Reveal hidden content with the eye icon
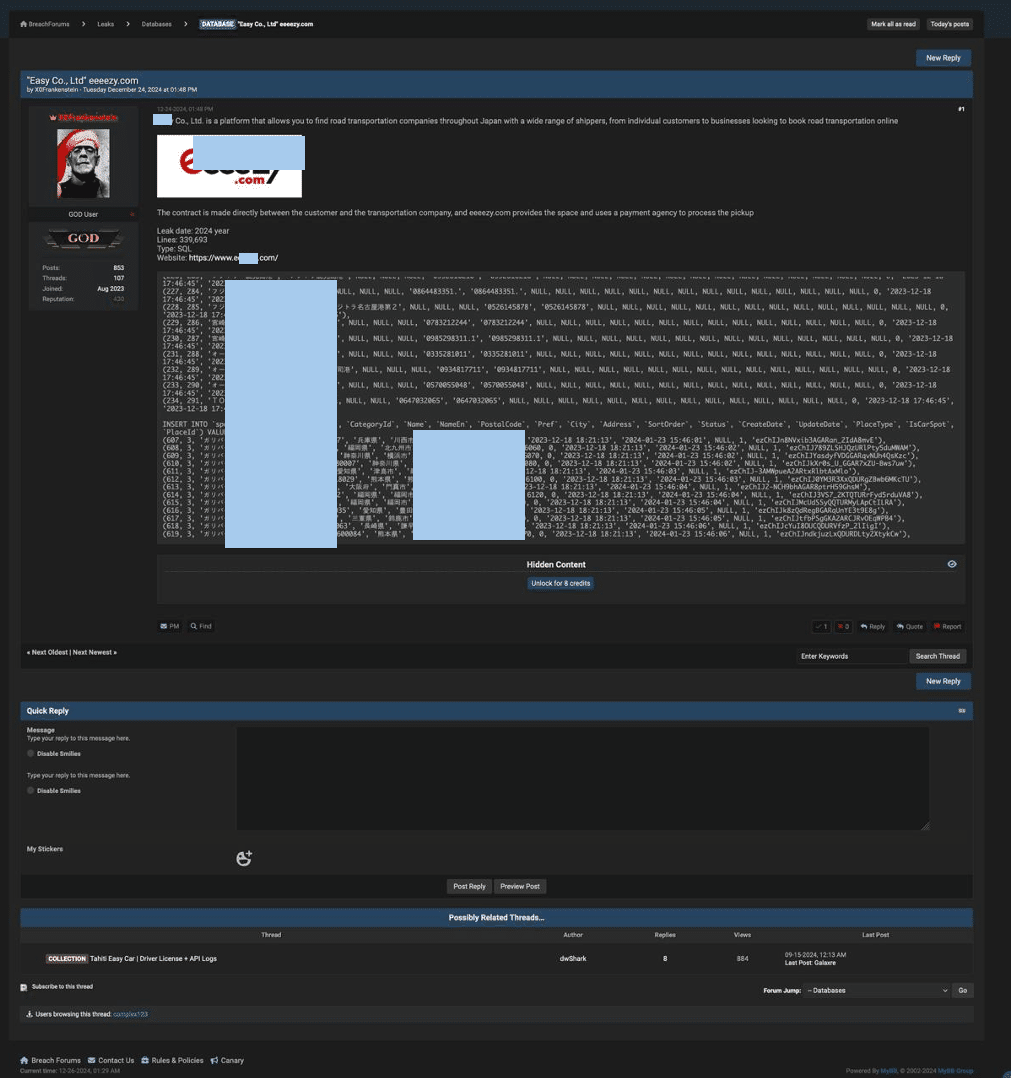The width and height of the screenshot is (1012, 1078). pyautogui.click(x=951, y=564)
